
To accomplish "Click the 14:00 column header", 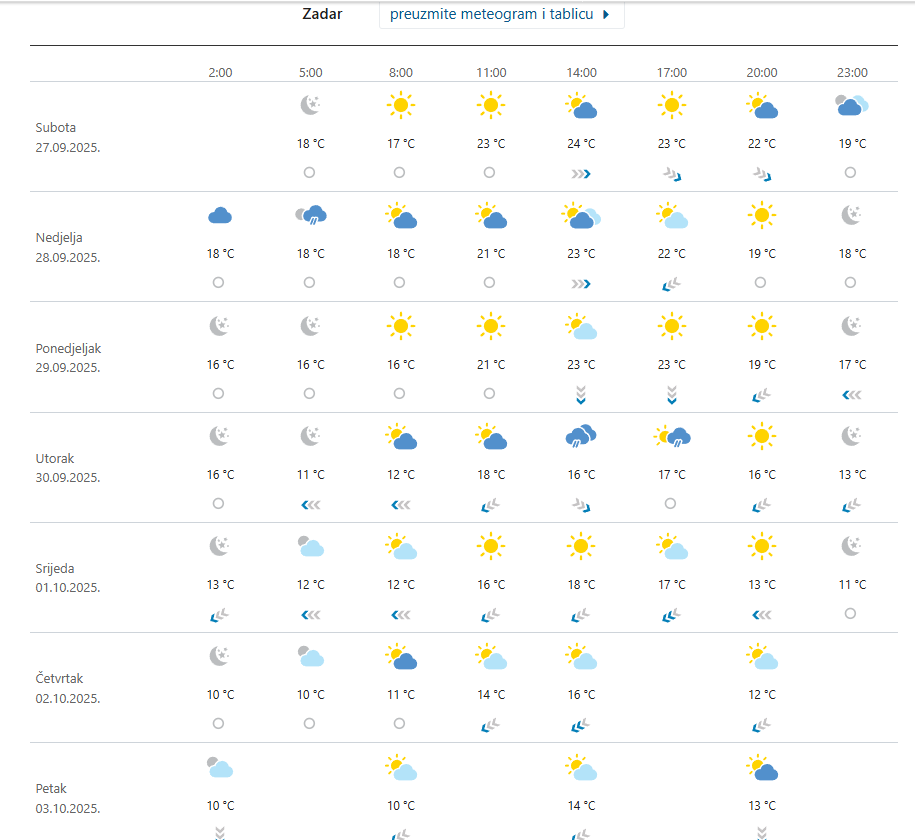I will point(581,73).
